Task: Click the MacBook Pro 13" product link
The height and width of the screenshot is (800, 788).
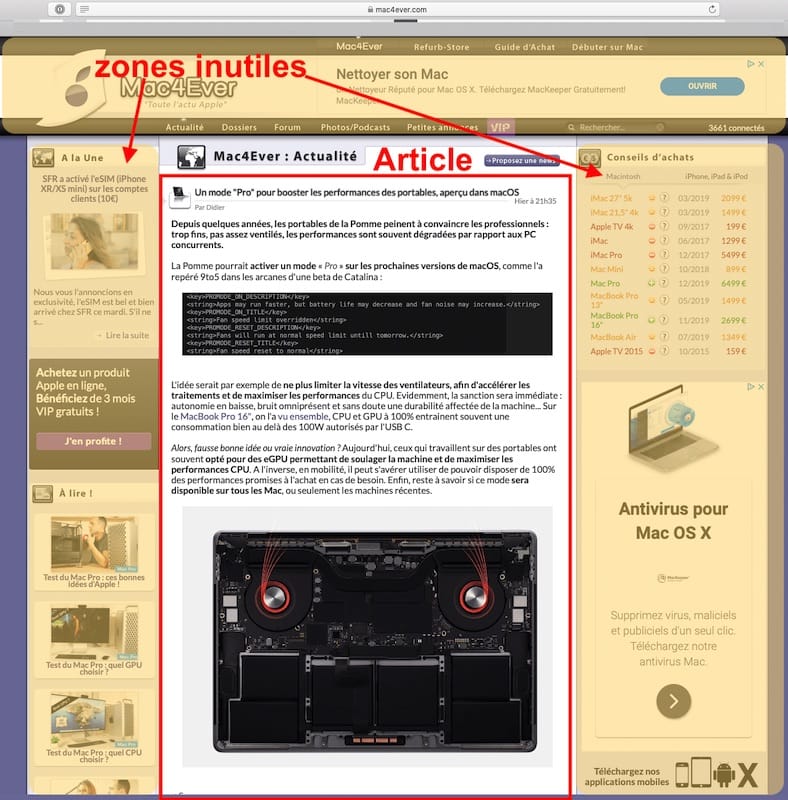Action: [x=614, y=300]
